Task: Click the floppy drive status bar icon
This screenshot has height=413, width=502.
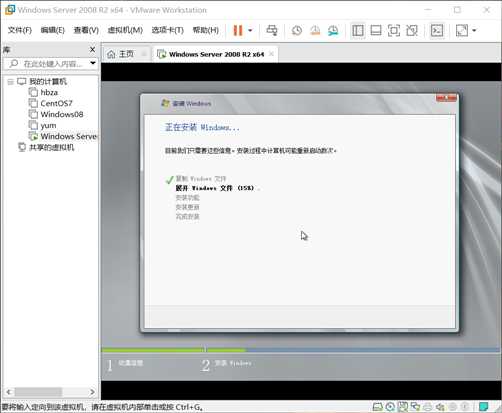Action: click(x=403, y=407)
